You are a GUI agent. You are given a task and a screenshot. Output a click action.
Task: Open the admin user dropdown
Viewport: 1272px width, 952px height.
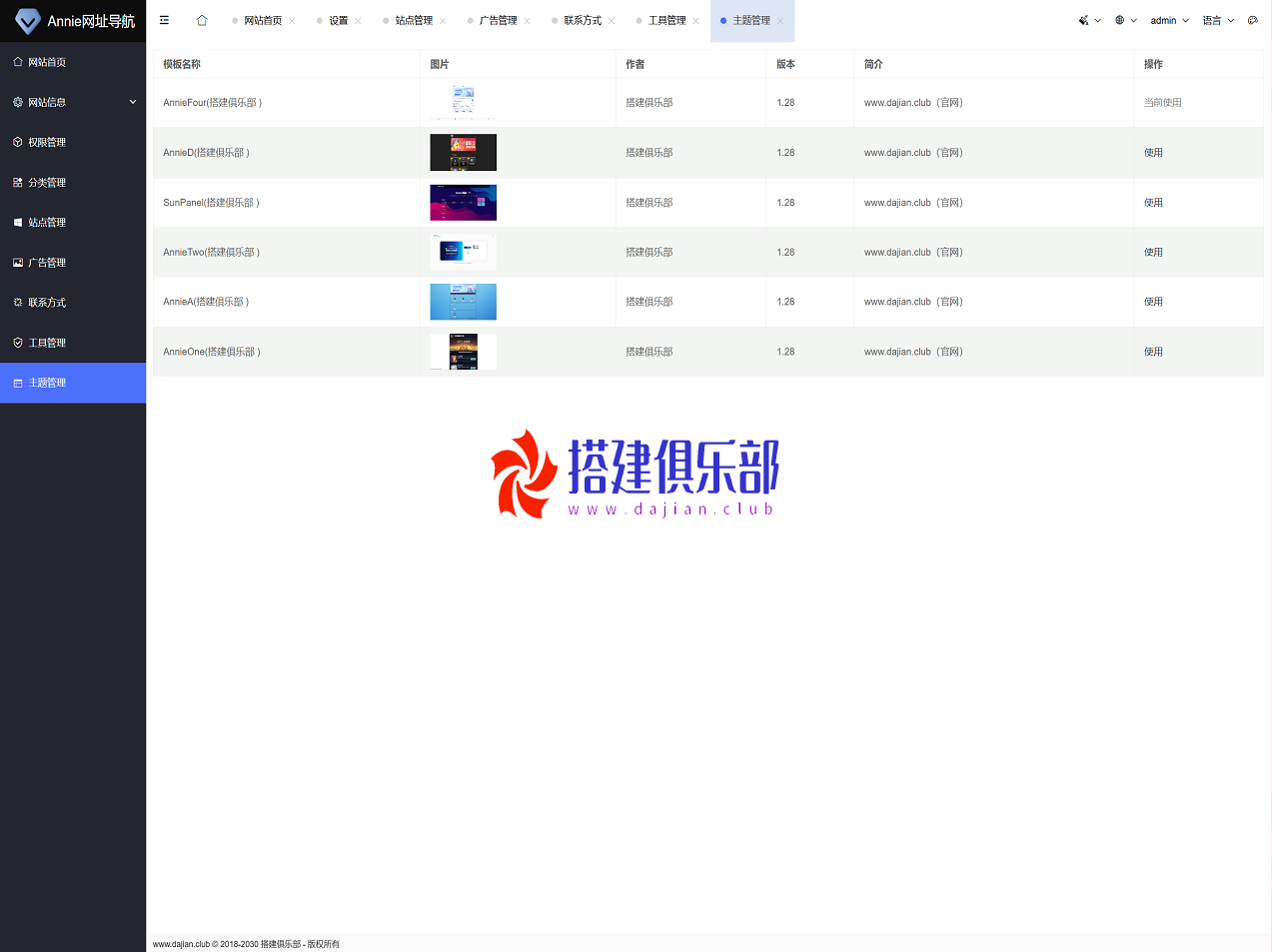(1169, 20)
